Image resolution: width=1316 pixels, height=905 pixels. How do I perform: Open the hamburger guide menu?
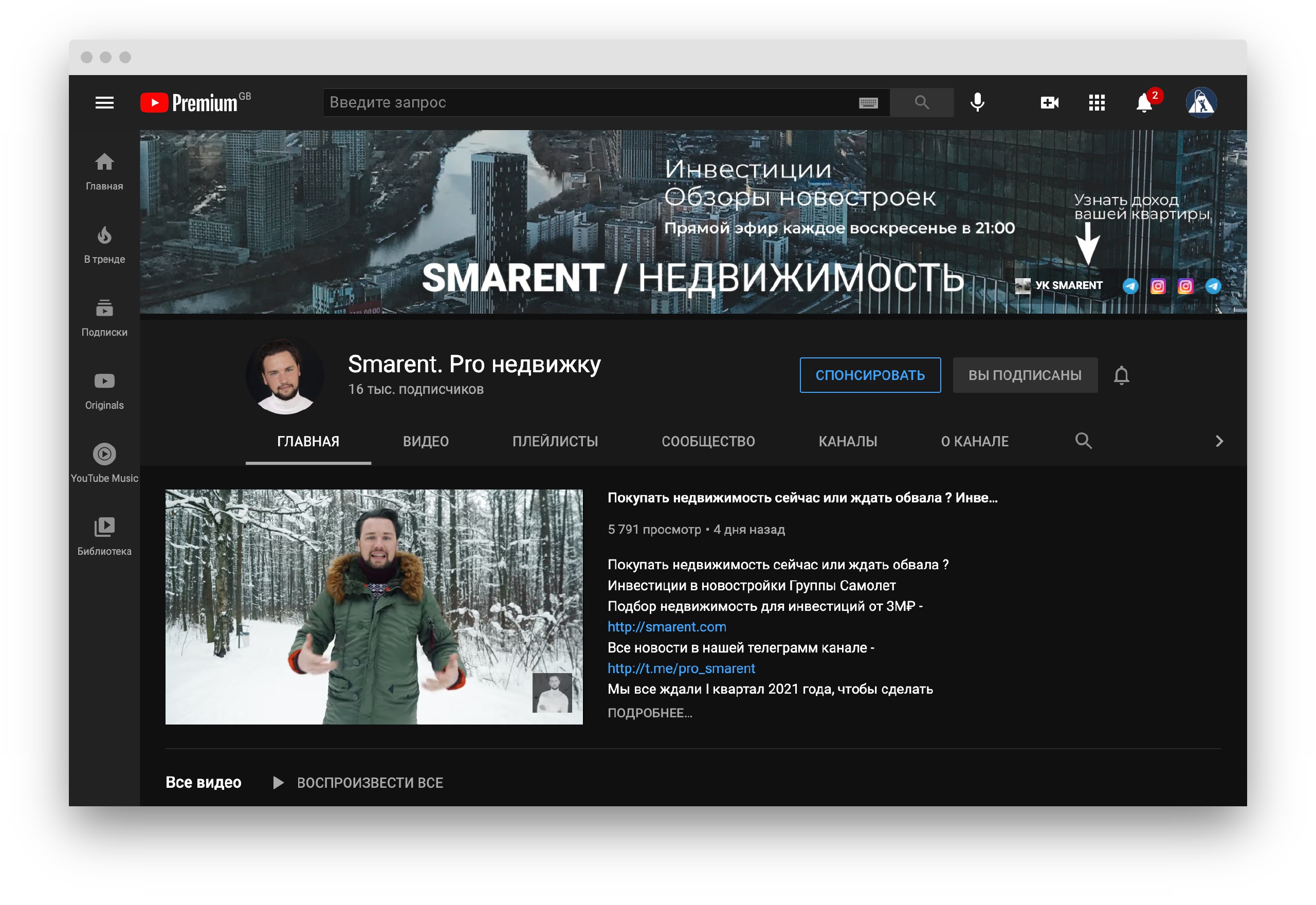104,103
